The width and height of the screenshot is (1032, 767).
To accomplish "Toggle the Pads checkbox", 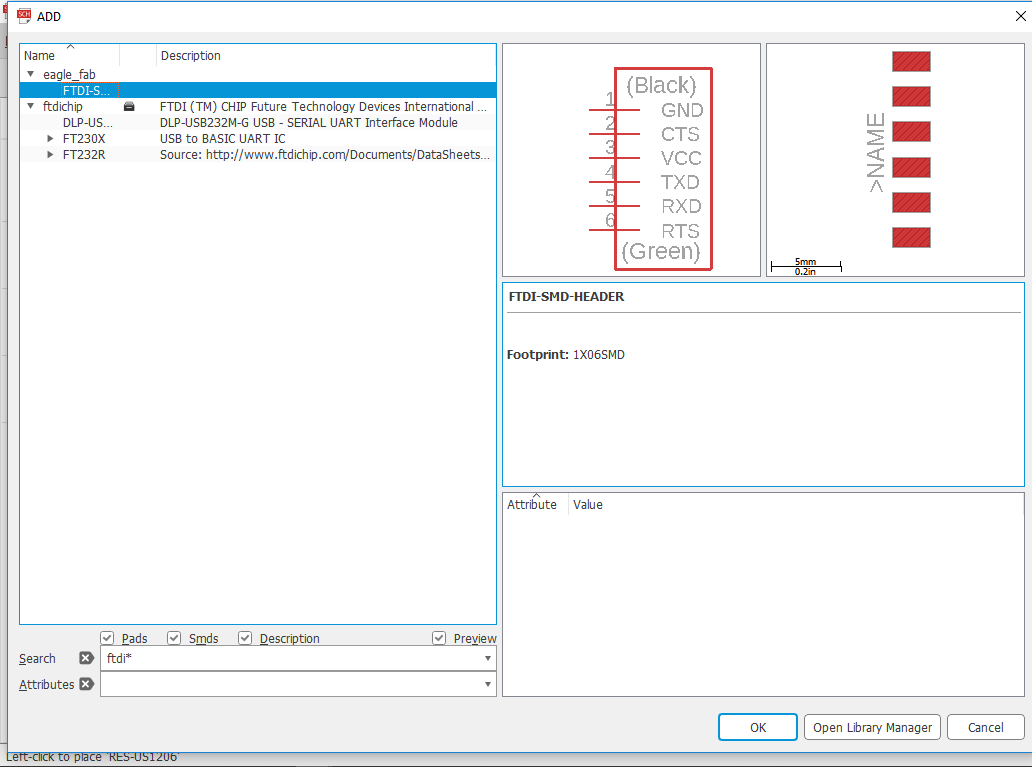I will [107, 638].
